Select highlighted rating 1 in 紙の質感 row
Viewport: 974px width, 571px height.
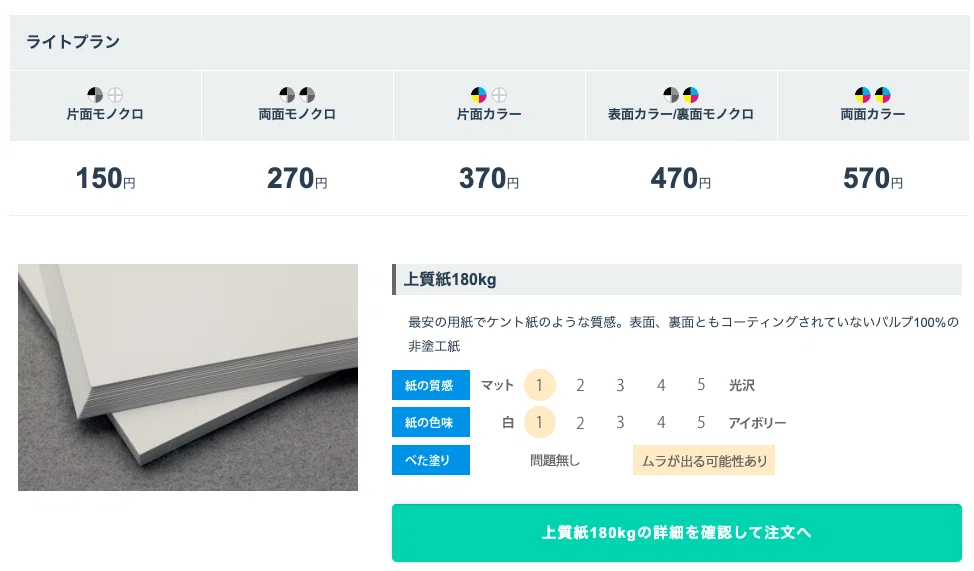(x=539, y=385)
